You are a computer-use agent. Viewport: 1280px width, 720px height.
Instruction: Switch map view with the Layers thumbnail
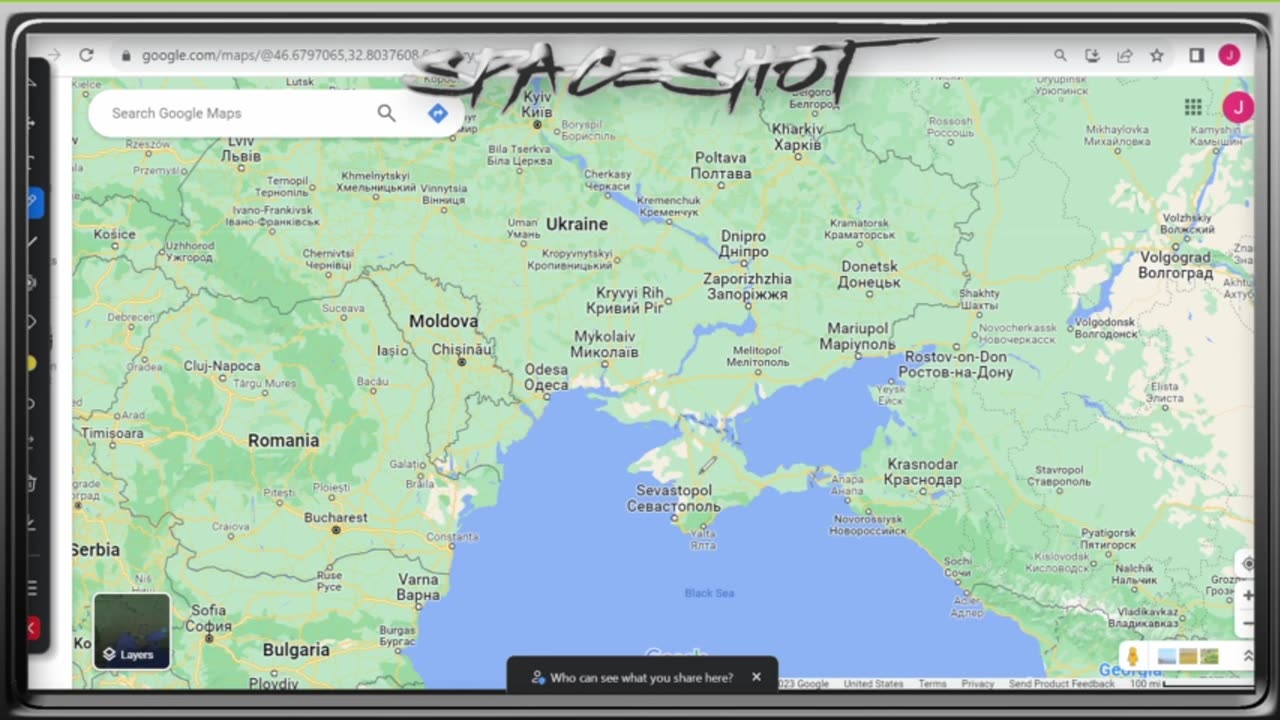132,631
